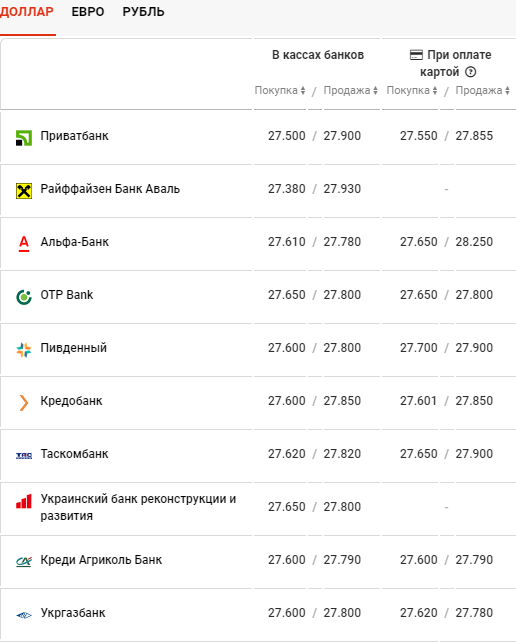This screenshot has width=516, height=642.
Task: Click the OTP Bank green logo
Action: [x=24, y=297]
